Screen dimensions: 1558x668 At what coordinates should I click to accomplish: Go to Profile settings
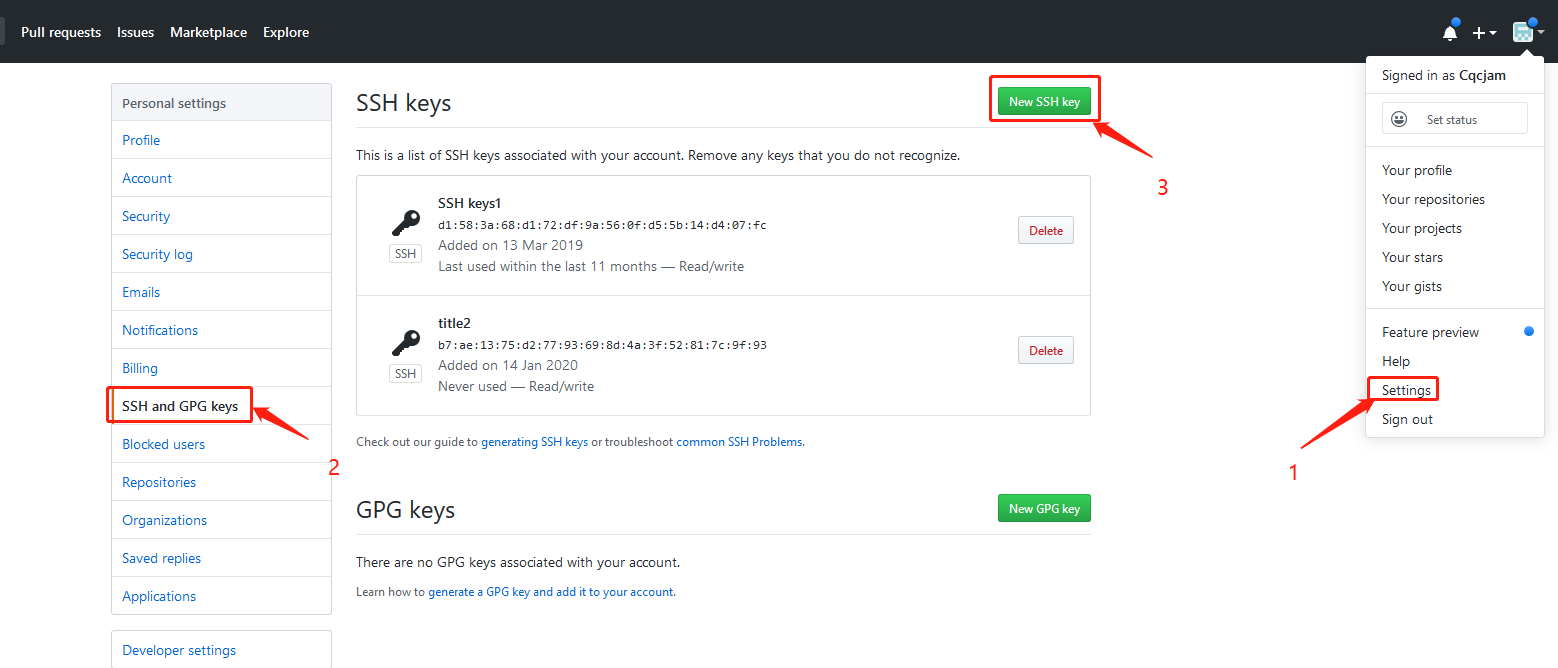(221, 140)
